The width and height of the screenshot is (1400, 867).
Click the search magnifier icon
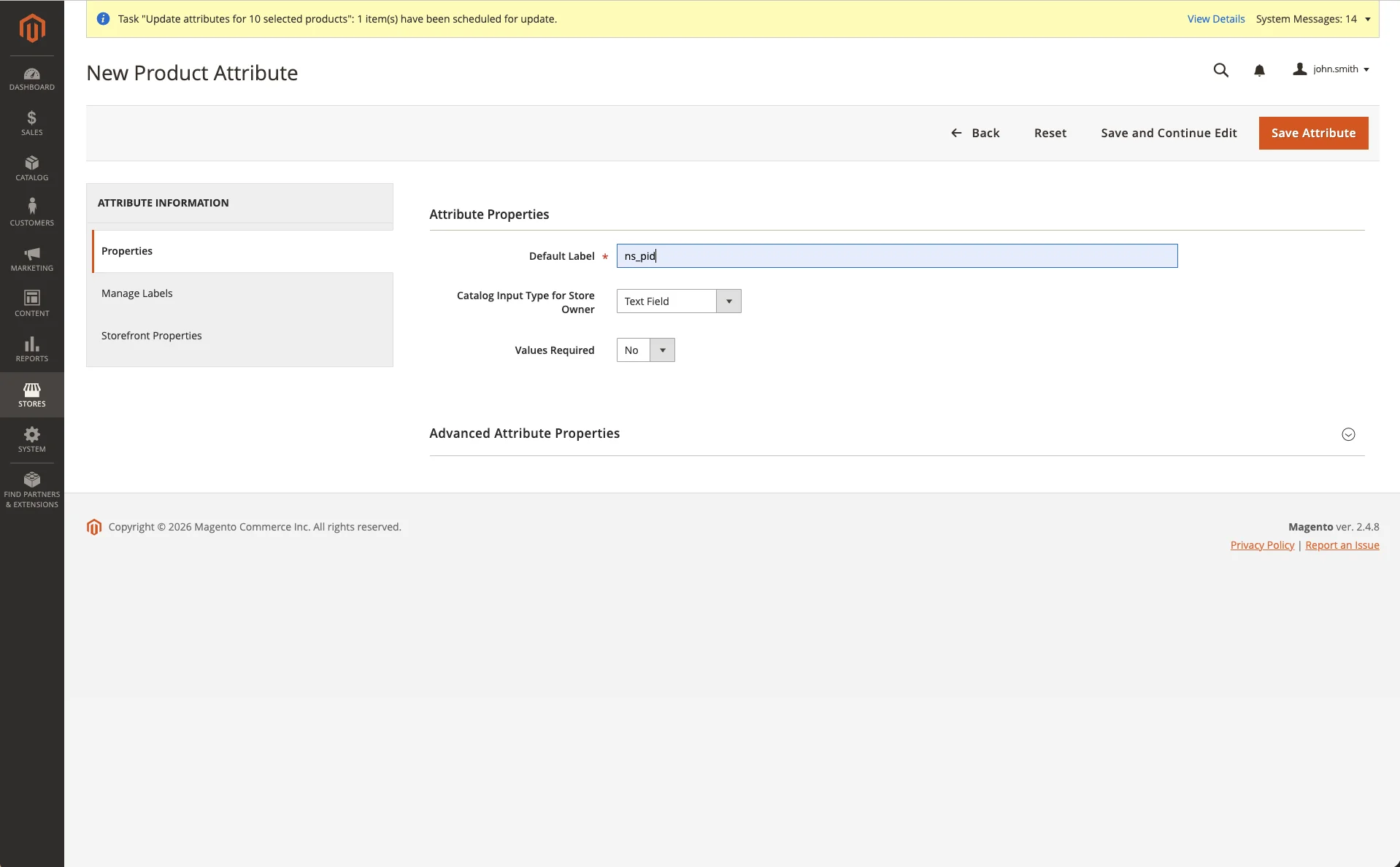pos(1220,70)
